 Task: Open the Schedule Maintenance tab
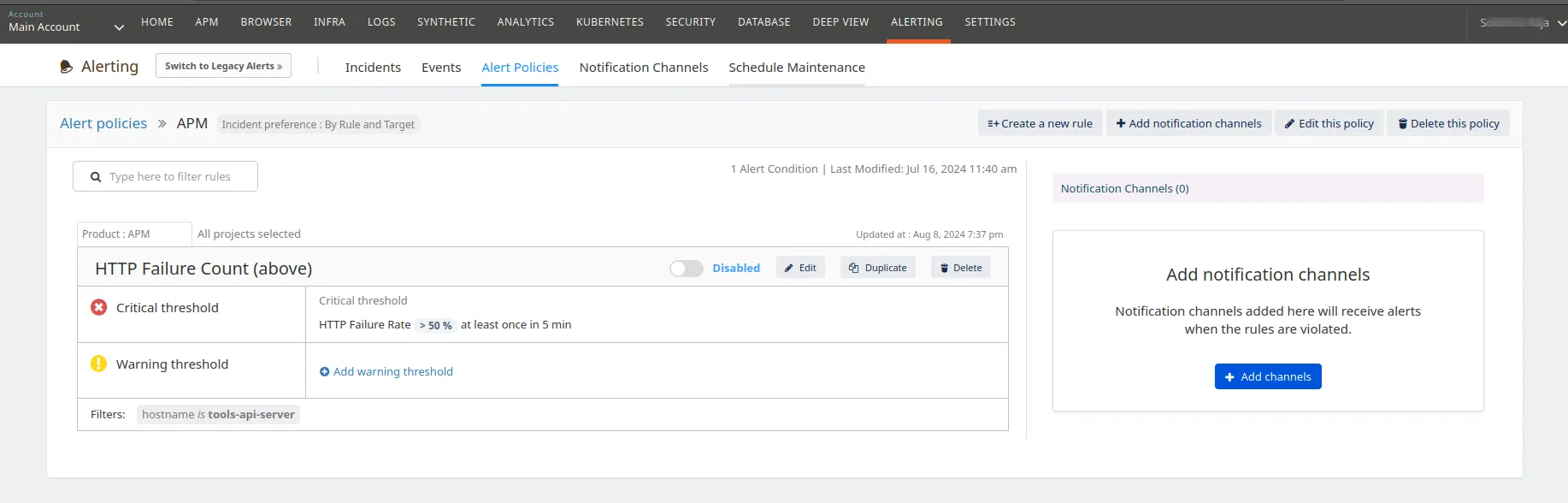click(x=797, y=68)
